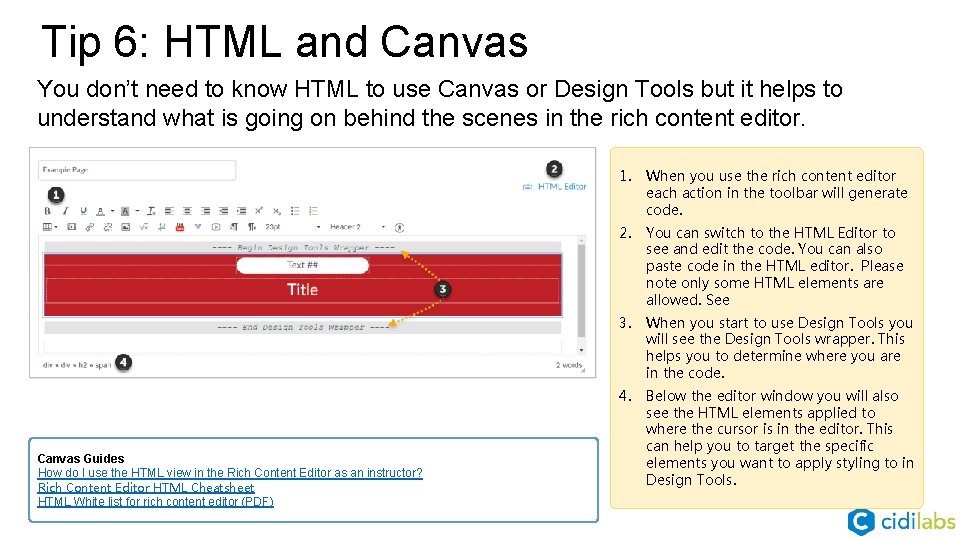Open the 23pt font size dropdown
Viewport: 960px width, 540px height.
(x=293, y=227)
